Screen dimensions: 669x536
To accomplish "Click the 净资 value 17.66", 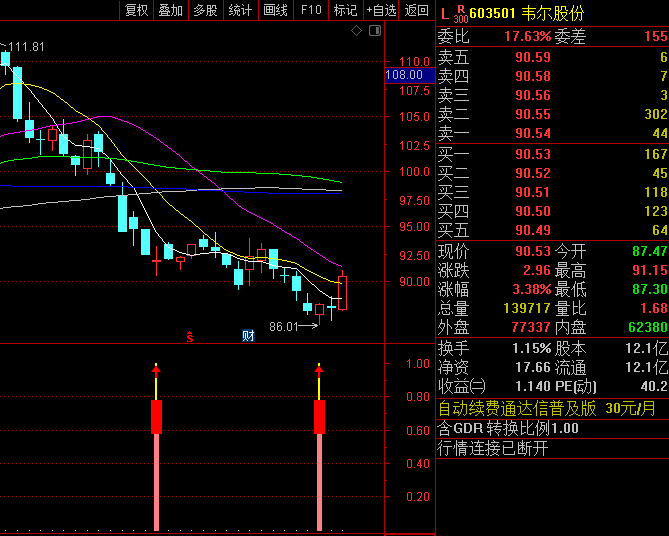I will 533,367.
